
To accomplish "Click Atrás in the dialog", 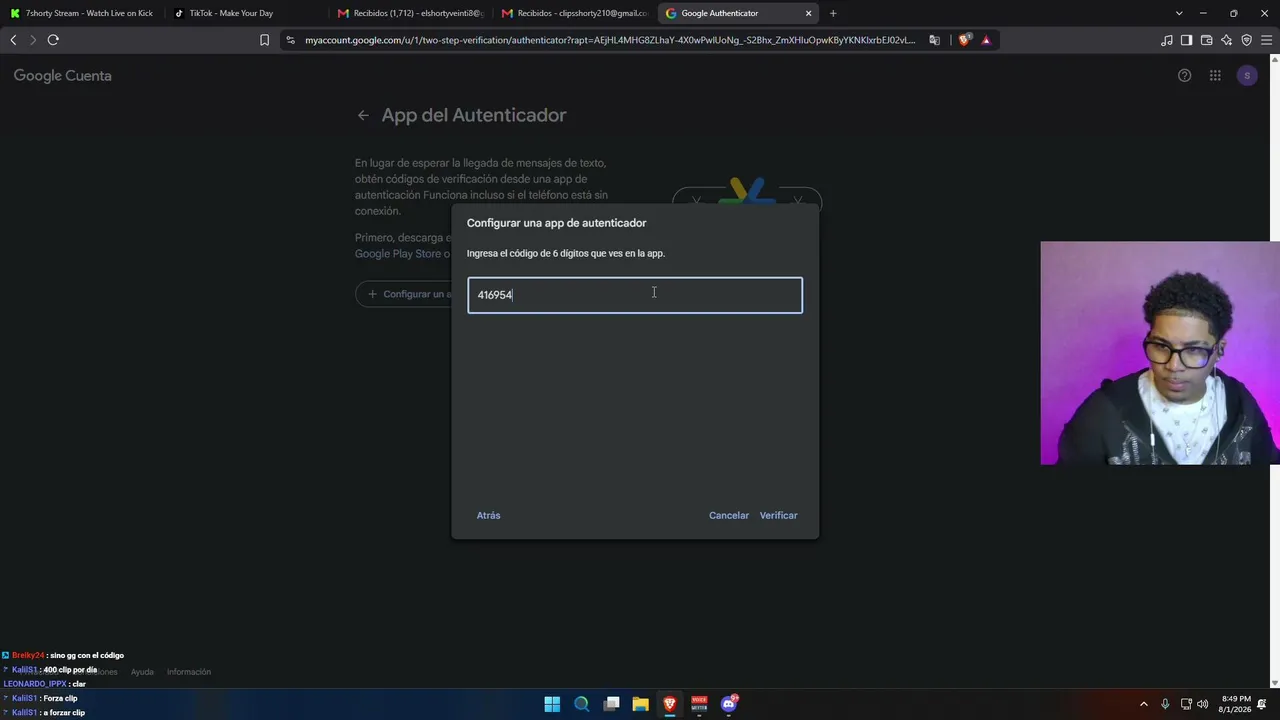I will [x=488, y=515].
